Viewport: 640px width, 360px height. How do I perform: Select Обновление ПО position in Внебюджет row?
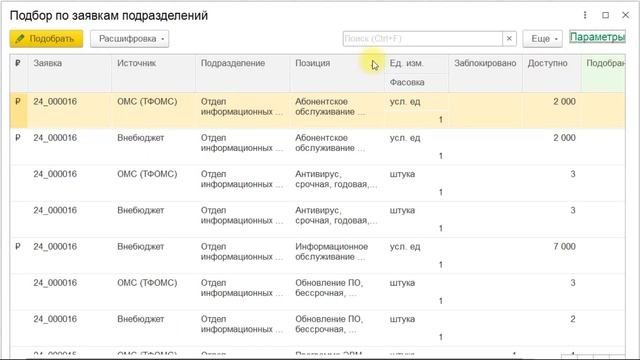(x=329, y=324)
